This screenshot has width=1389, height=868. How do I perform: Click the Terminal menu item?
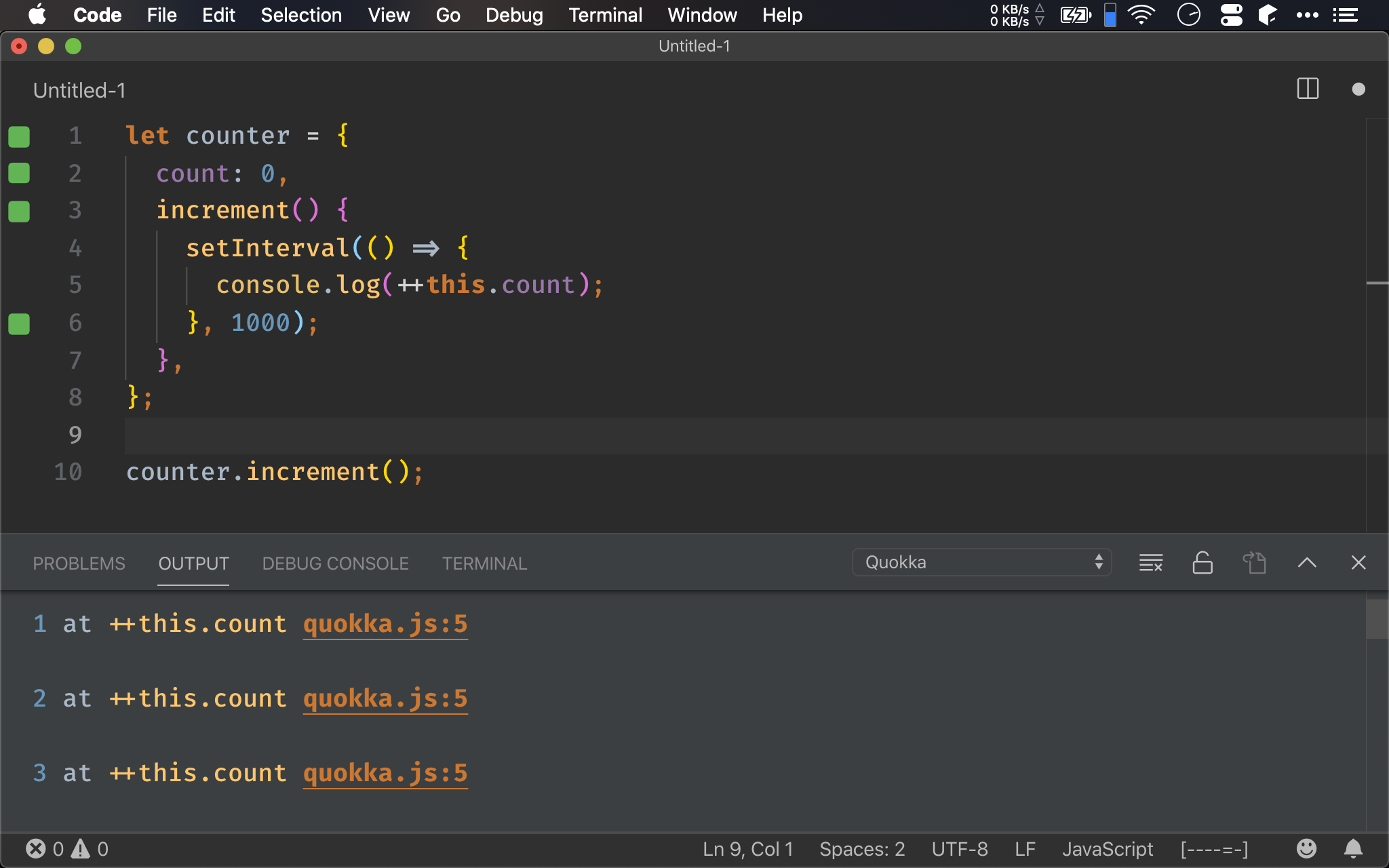tap(603, 14)
